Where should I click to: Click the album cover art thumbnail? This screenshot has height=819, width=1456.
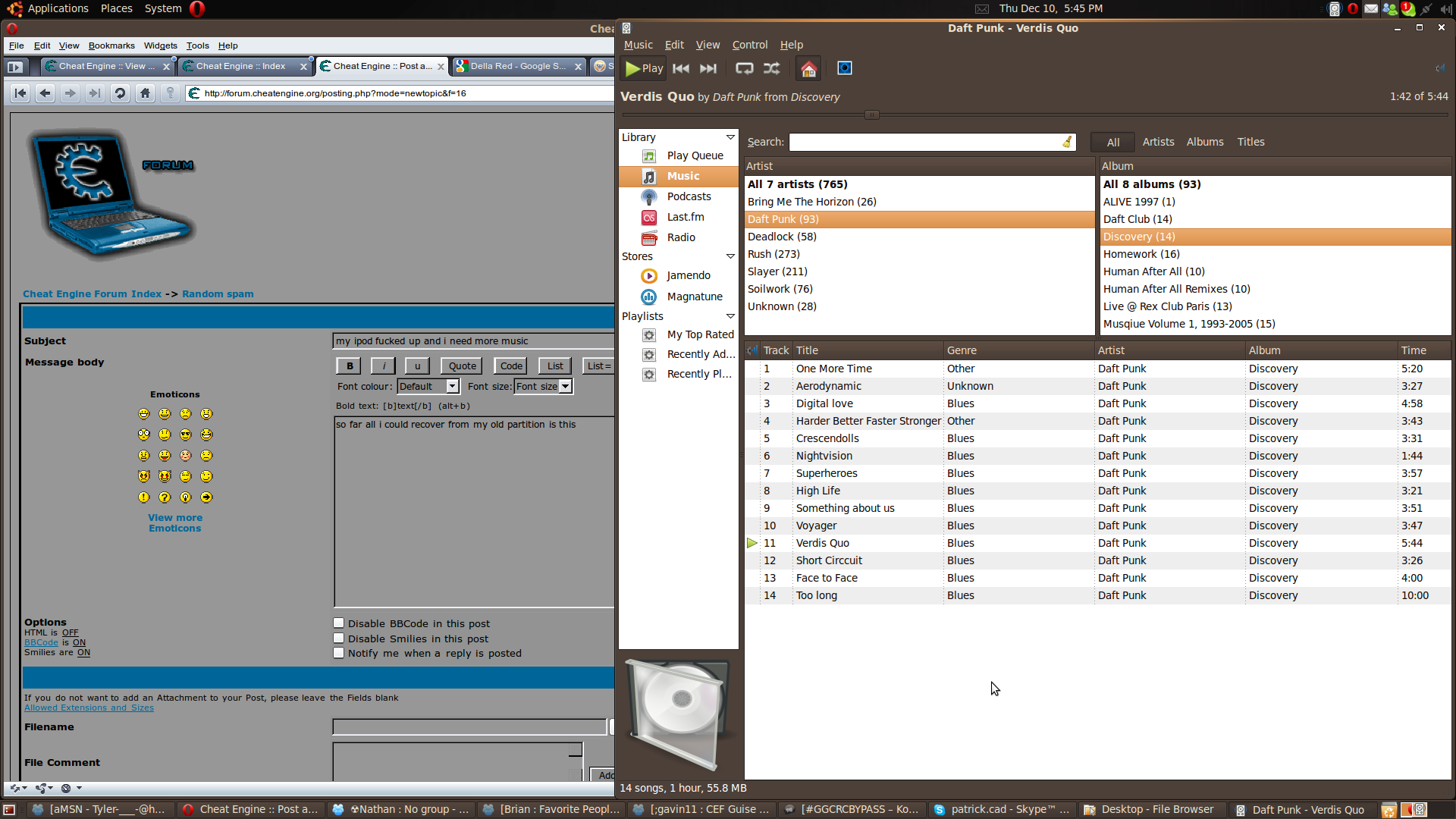(x=678, y=714)
